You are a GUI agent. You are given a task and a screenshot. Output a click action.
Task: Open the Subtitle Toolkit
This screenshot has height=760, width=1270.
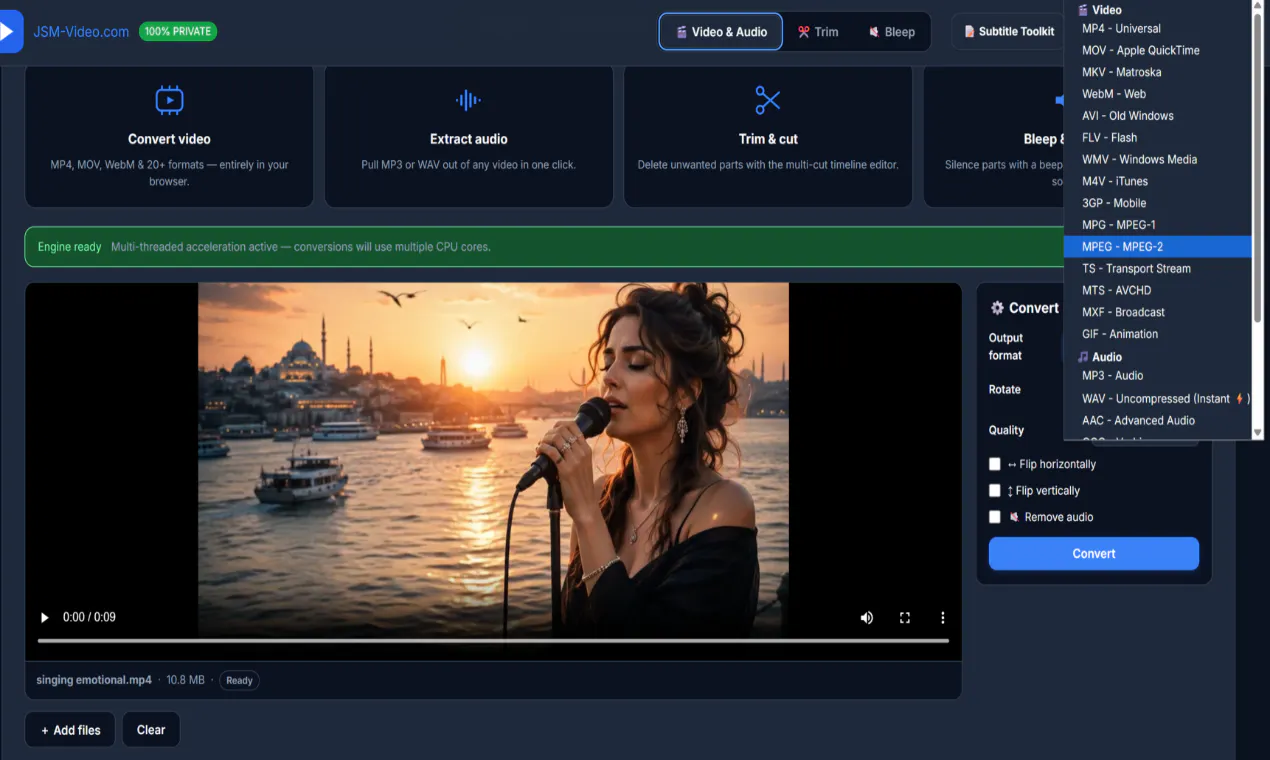[1009, 32]
